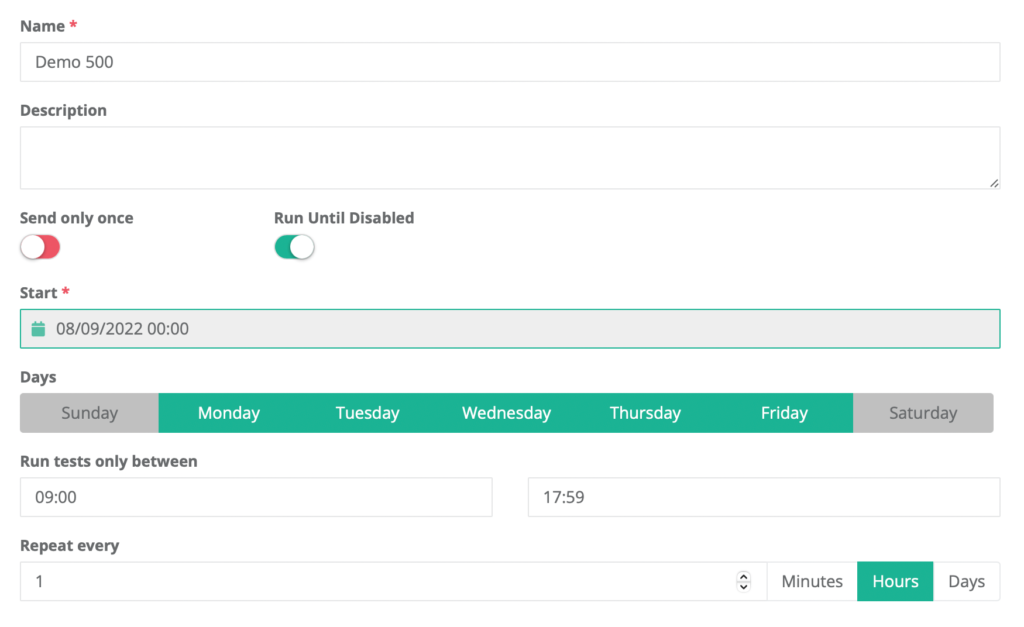Click inside the Description text area
1024x627 pixels.
tap(500, 156)
